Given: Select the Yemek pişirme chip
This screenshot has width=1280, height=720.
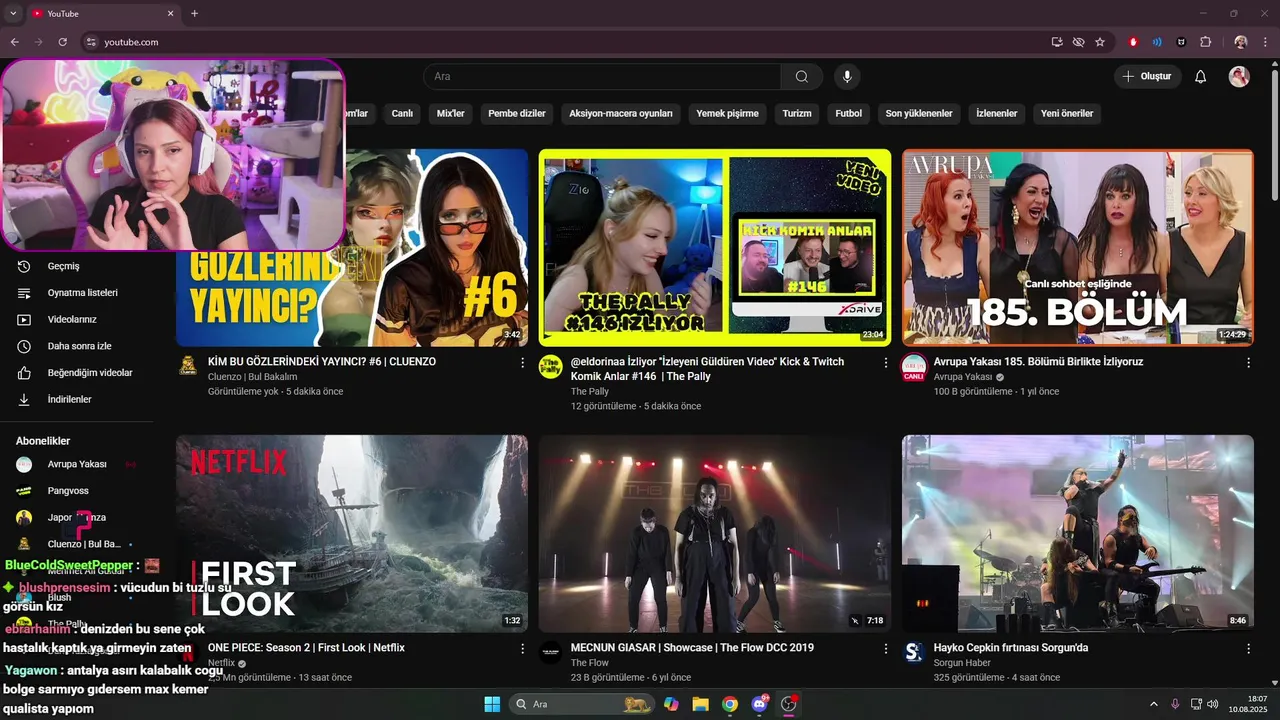Looking at the screenshot, I should point(728,113).
